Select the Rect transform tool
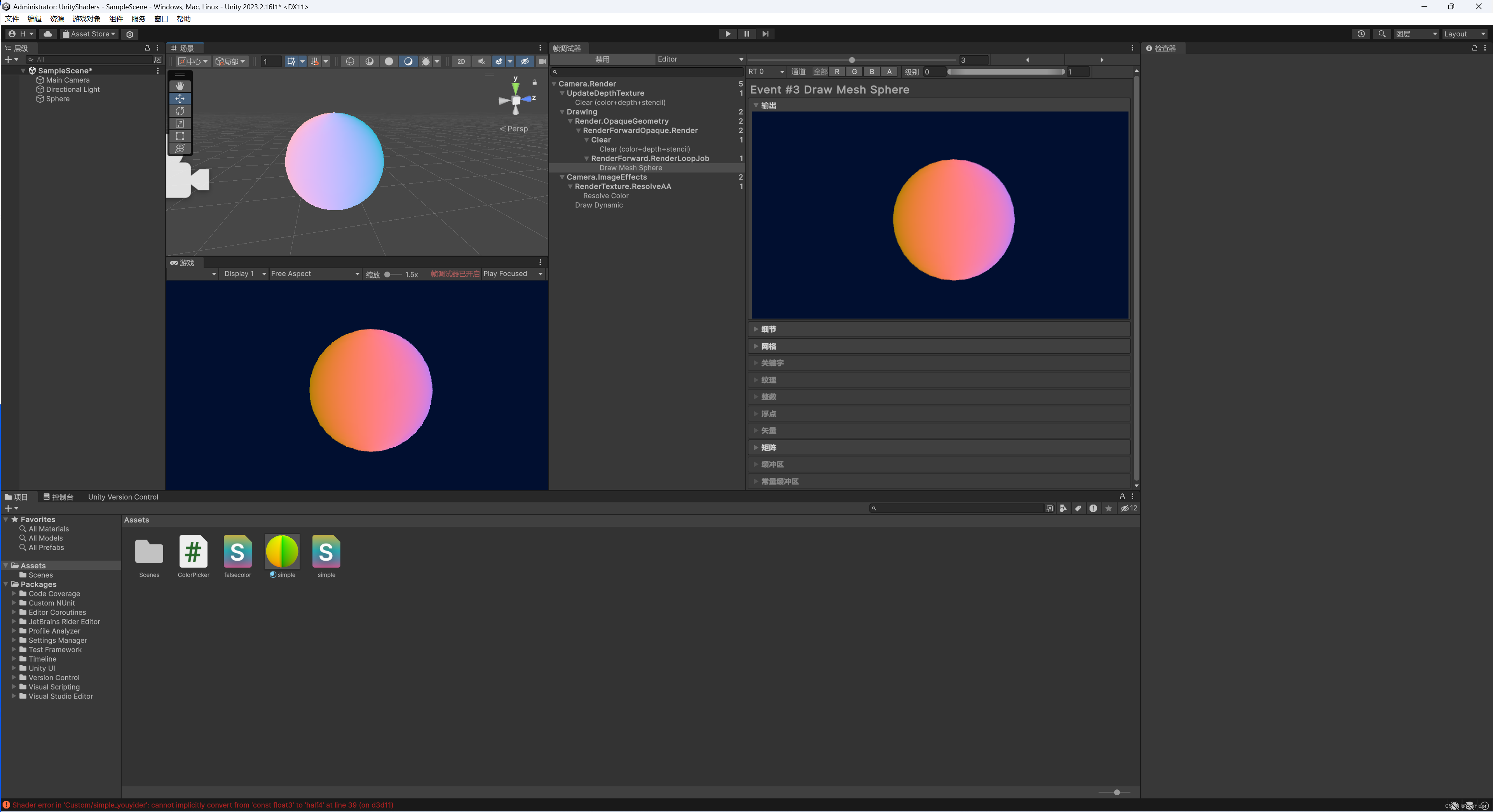The height and width of the screenshot is (812, 1493). click(x=180, y=136)
